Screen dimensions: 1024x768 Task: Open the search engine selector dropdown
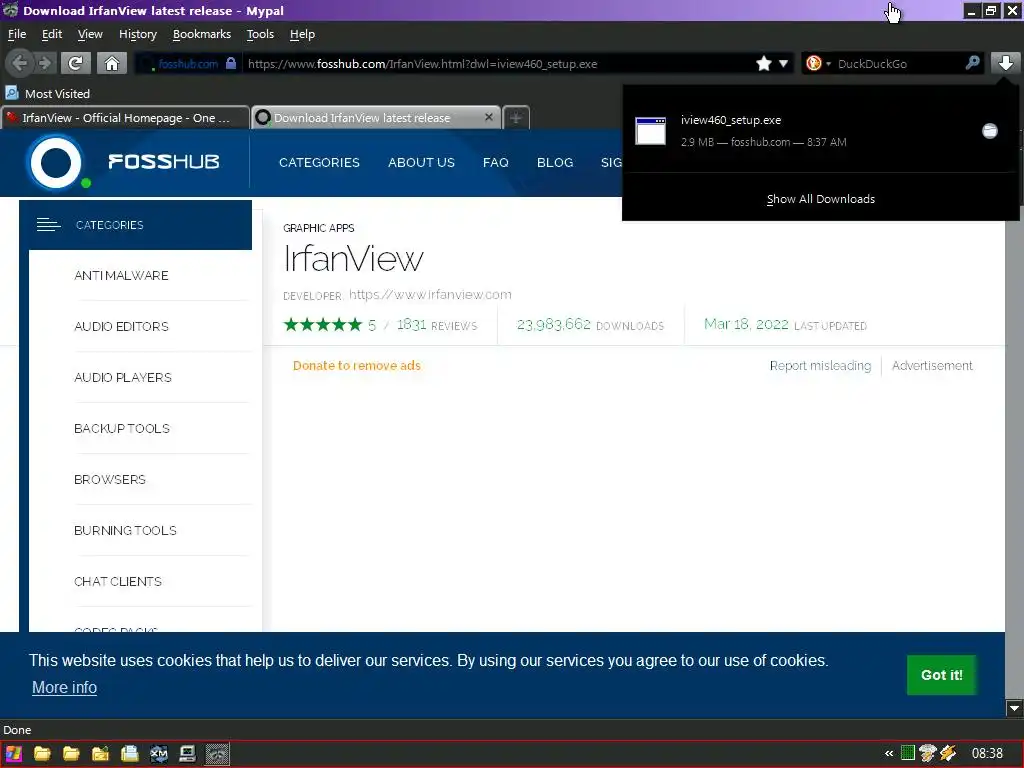[x=818, y=63]
